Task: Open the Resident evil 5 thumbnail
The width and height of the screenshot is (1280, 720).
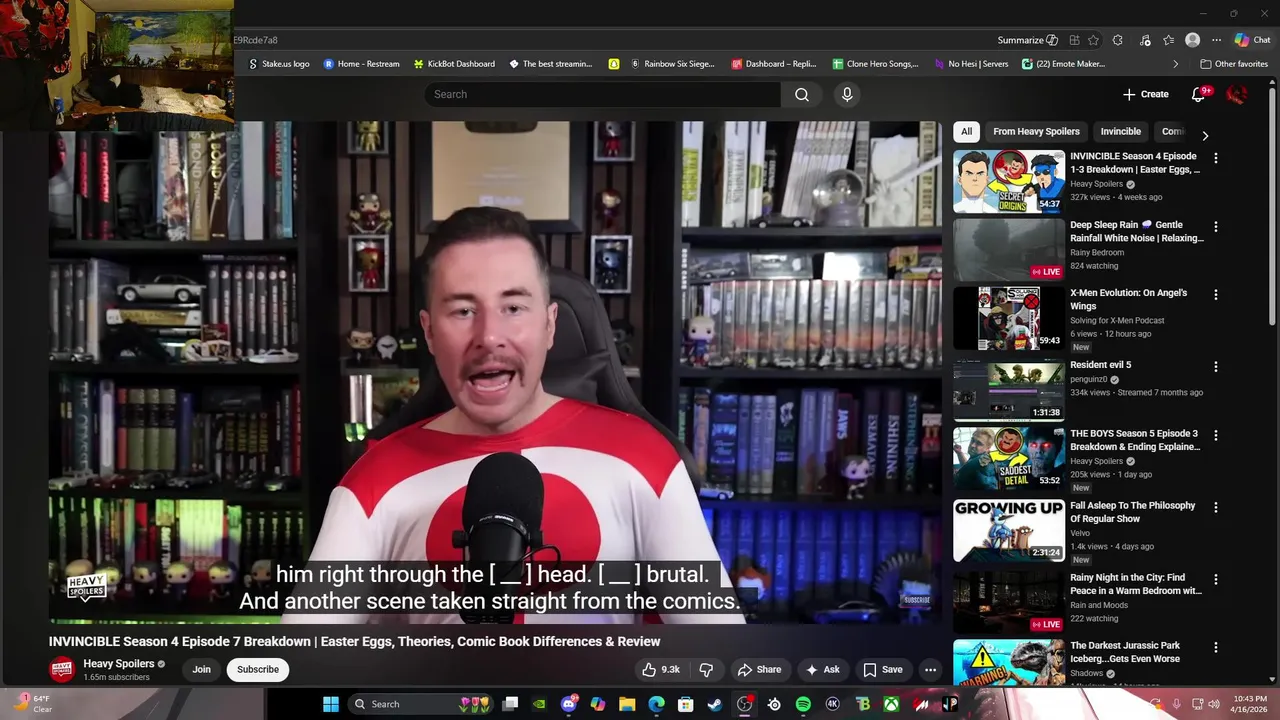Action: point(1009,389)
